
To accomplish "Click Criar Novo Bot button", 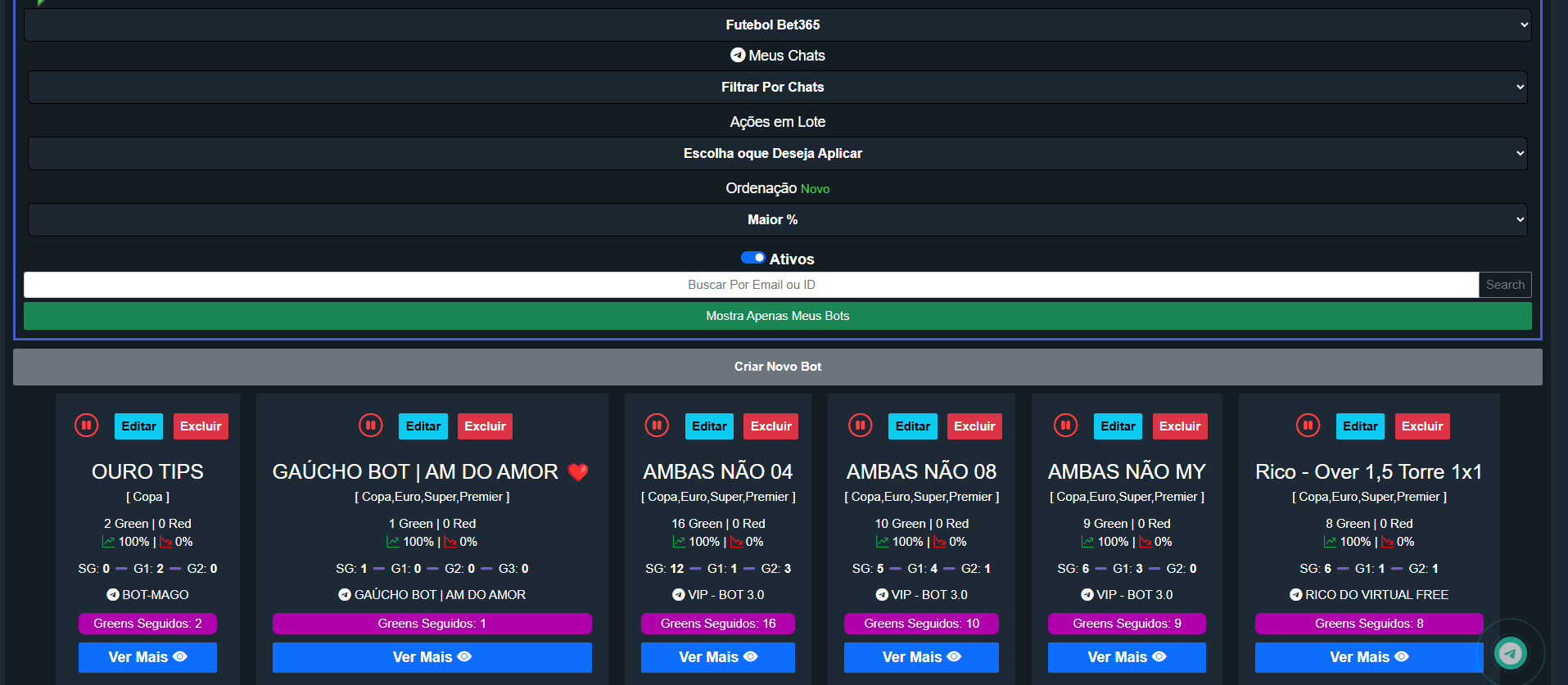I will (x=778, y=367).
